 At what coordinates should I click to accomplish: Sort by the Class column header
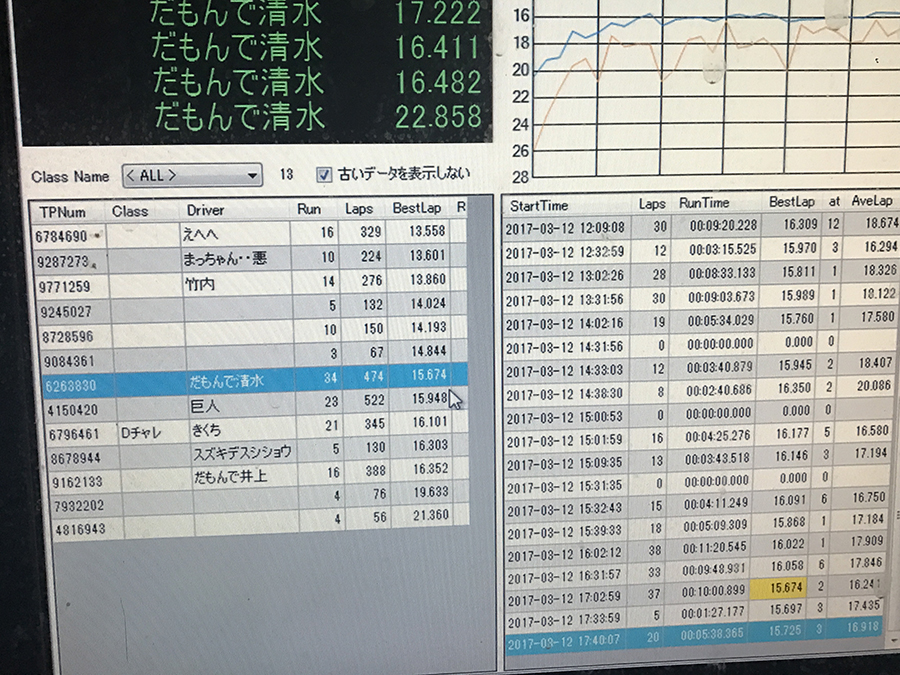point(130,211)
